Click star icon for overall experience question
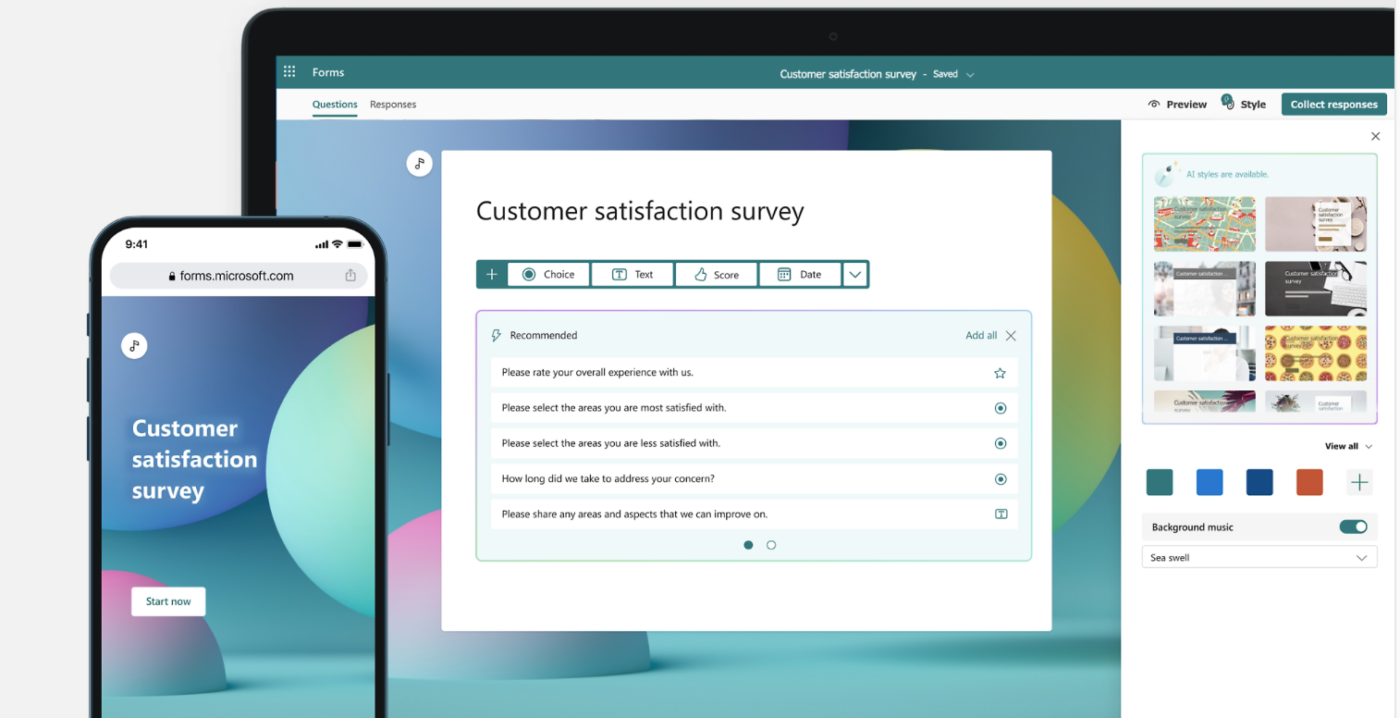This screenshot has width=1400, height=718. point(1000,373)
